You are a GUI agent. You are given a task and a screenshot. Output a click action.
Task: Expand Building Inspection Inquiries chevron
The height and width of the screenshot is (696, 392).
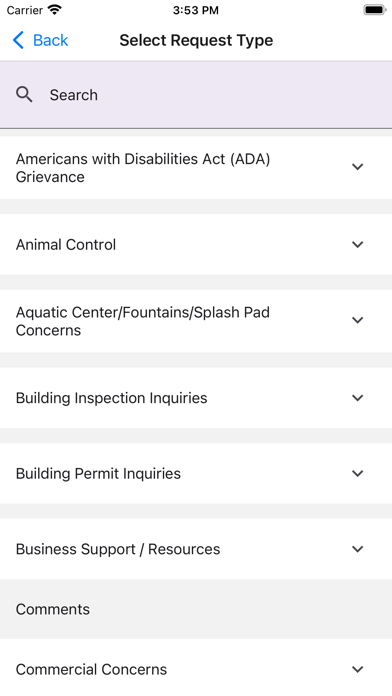357,398
